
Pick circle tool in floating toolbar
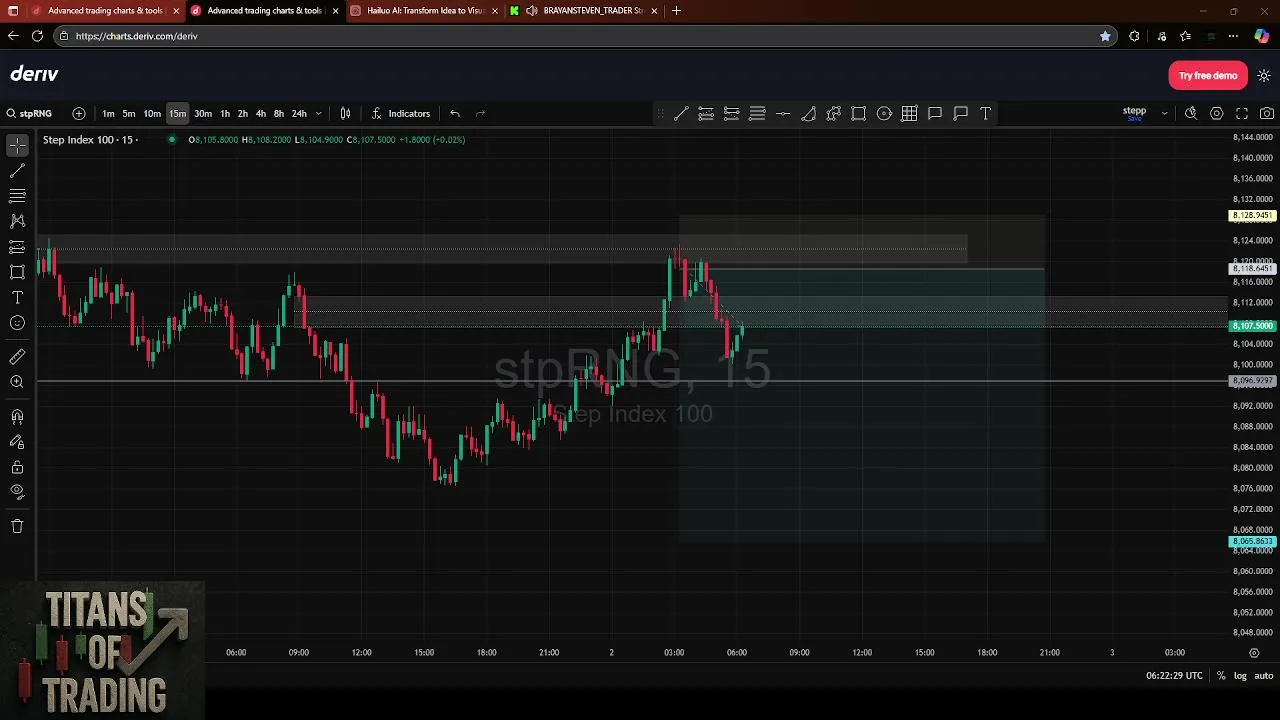(884, 114)
